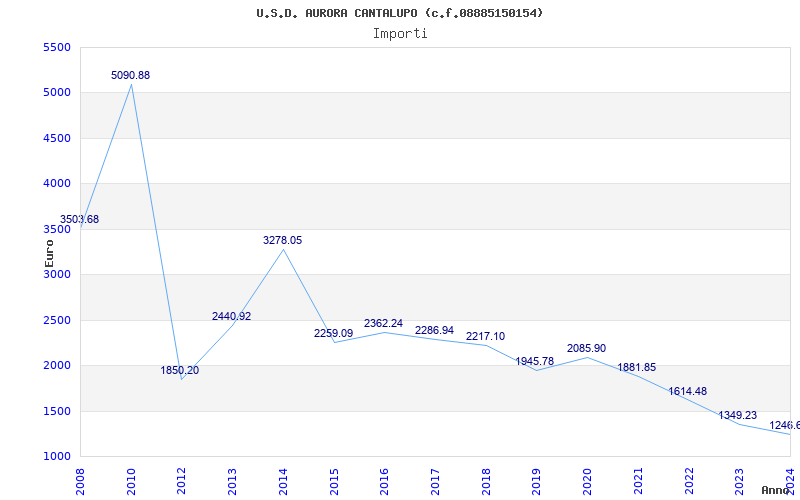Click the 3000 y-axis tick label

57,274
